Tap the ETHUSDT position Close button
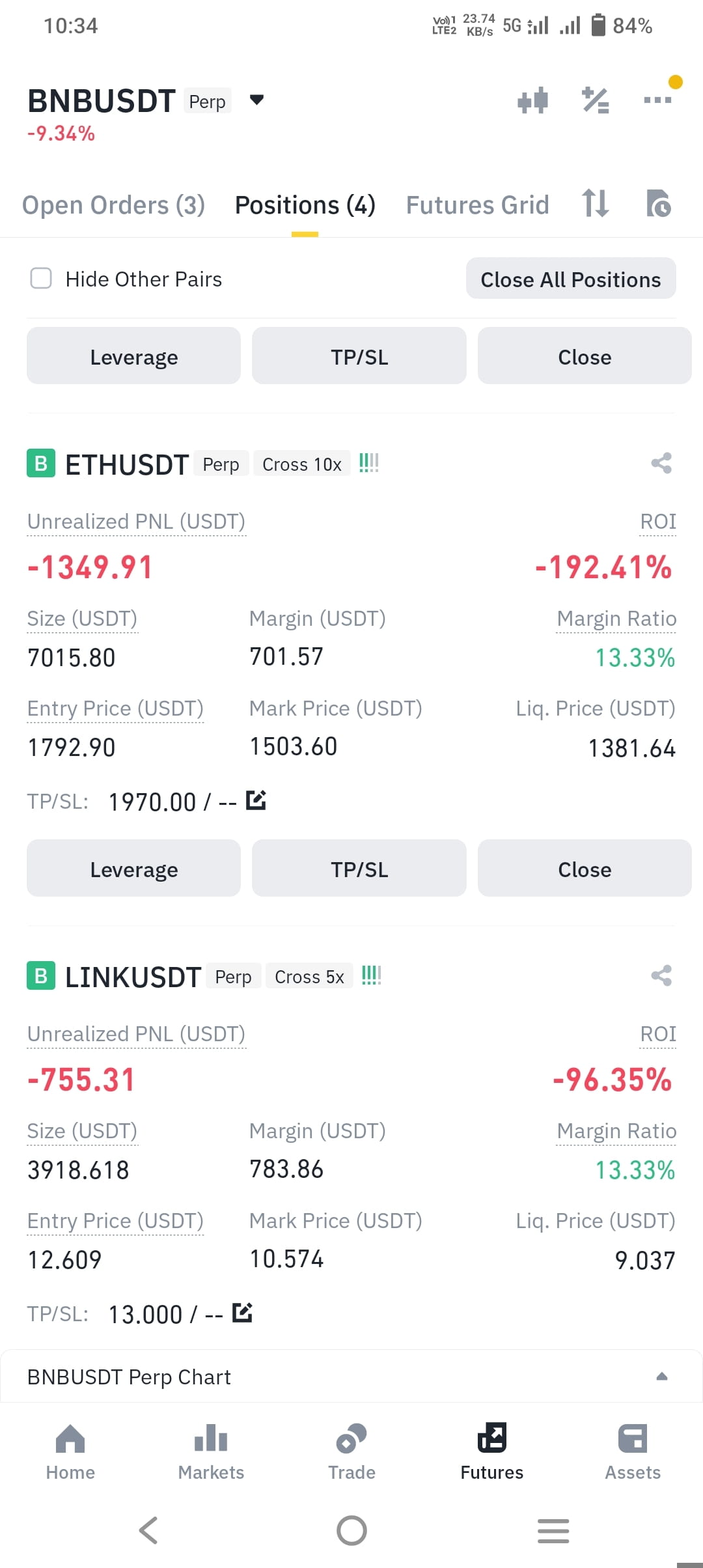703x1568 pixels. point(584,869)
